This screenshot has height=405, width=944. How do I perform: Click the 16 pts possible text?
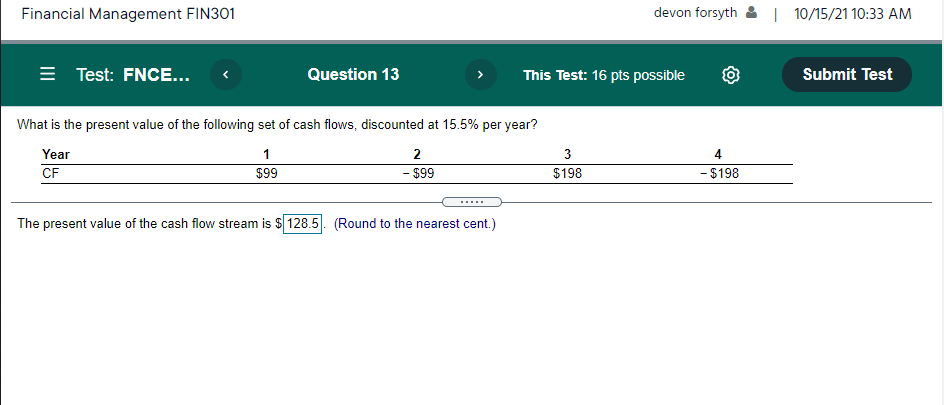pos(638,75)
